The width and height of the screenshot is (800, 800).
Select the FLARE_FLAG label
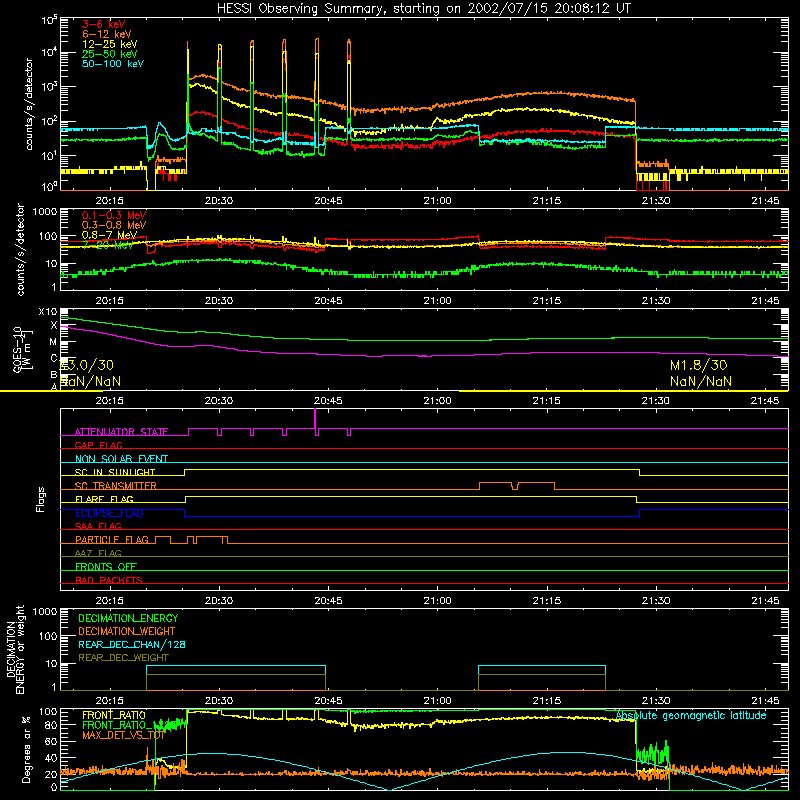click(104, 499)
